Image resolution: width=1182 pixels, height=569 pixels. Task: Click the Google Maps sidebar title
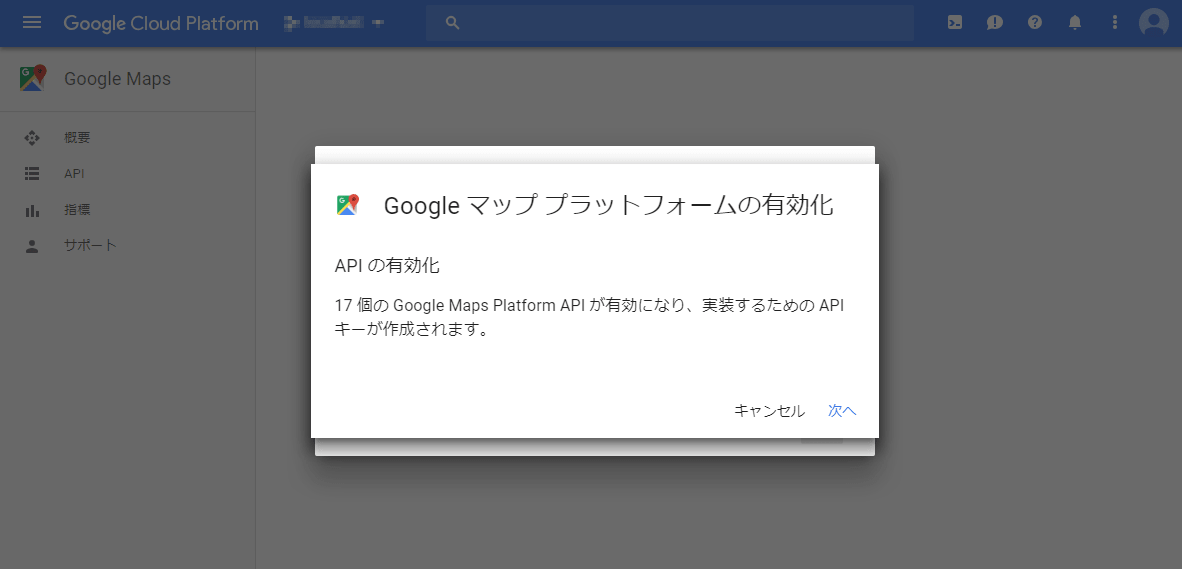pos(118,79)
